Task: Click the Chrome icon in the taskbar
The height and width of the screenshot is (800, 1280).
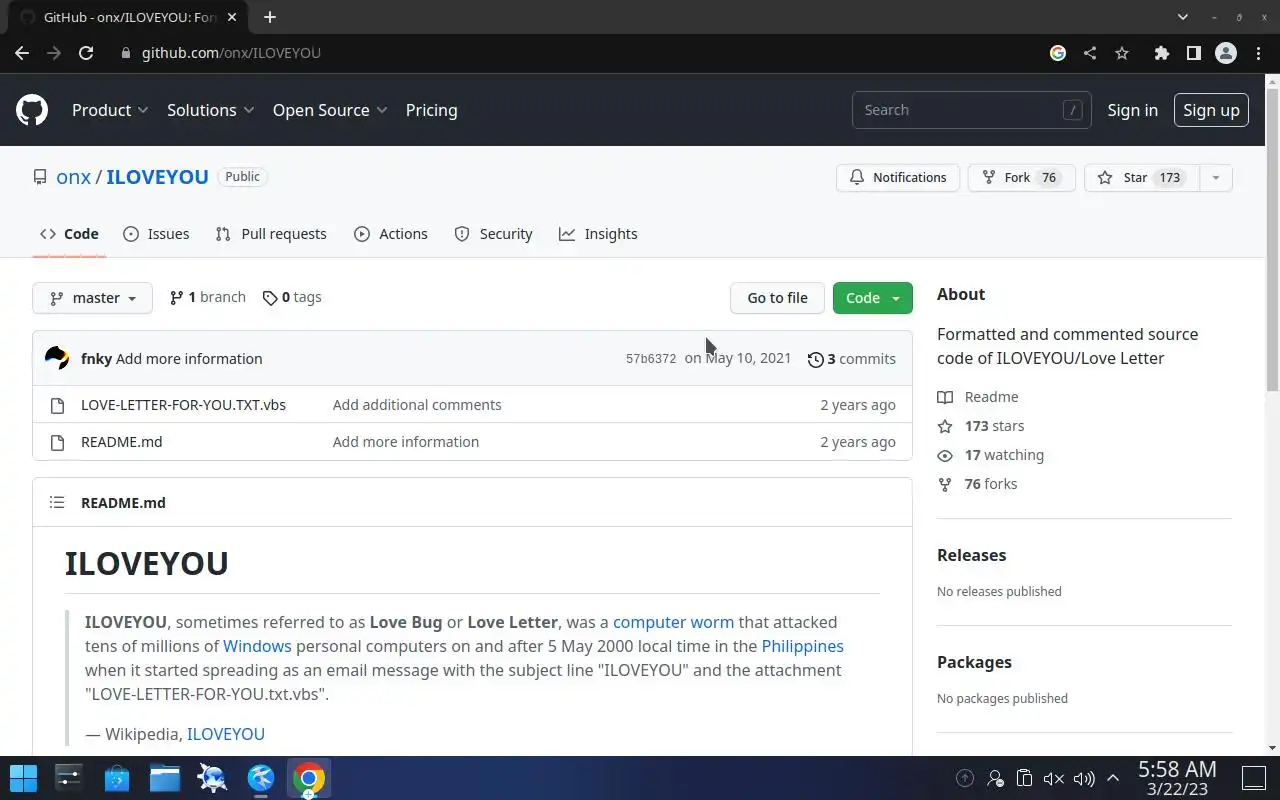Action: click(x=309, y=778)
